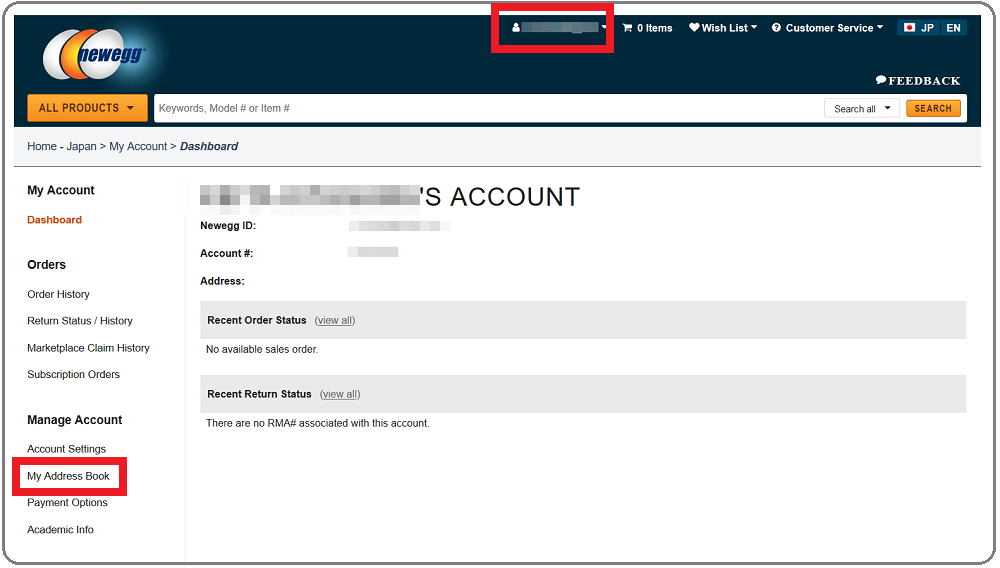Open My Address Book
Screen dimensions: 1000x568
(68, 476)
